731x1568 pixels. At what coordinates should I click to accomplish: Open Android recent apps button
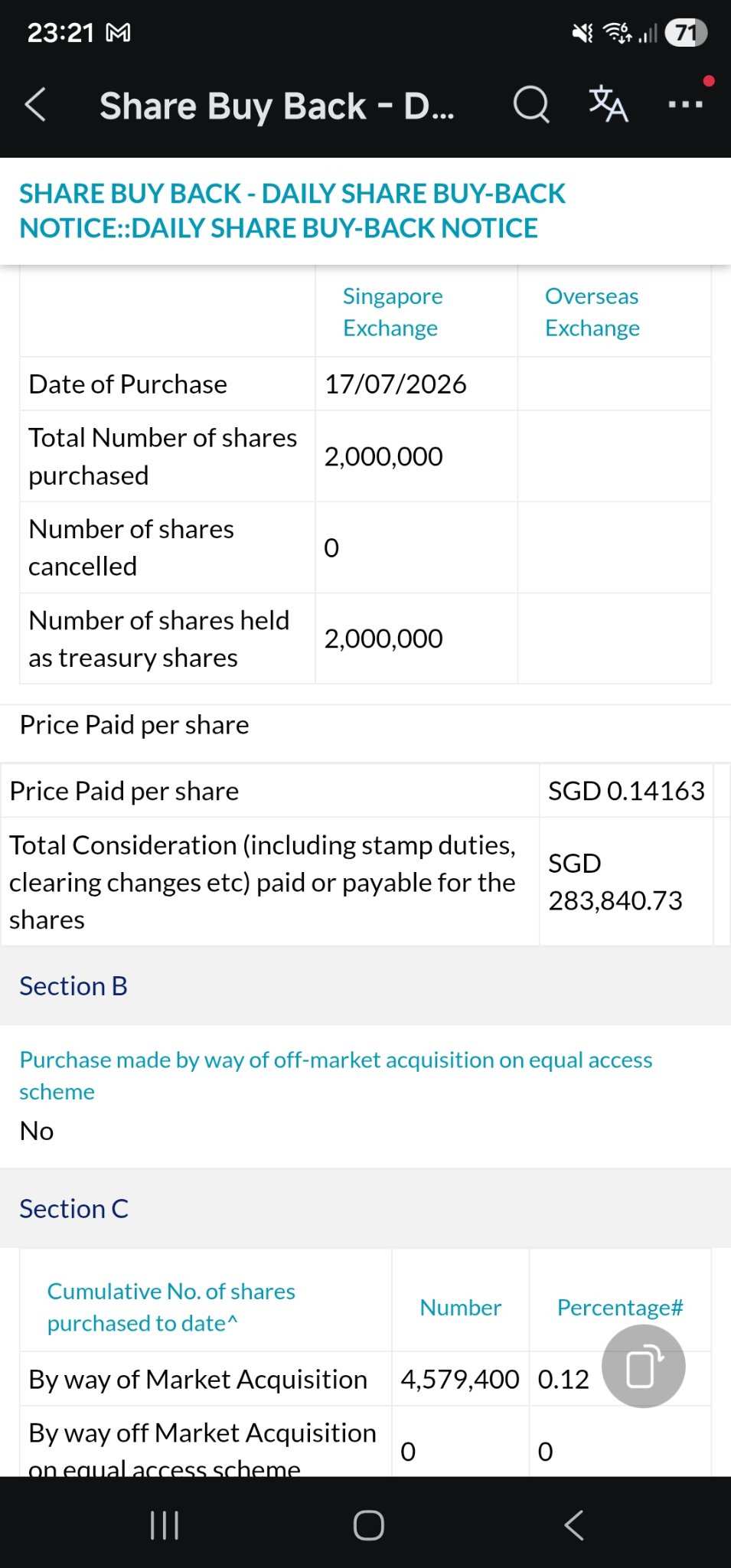point(165,1525)
